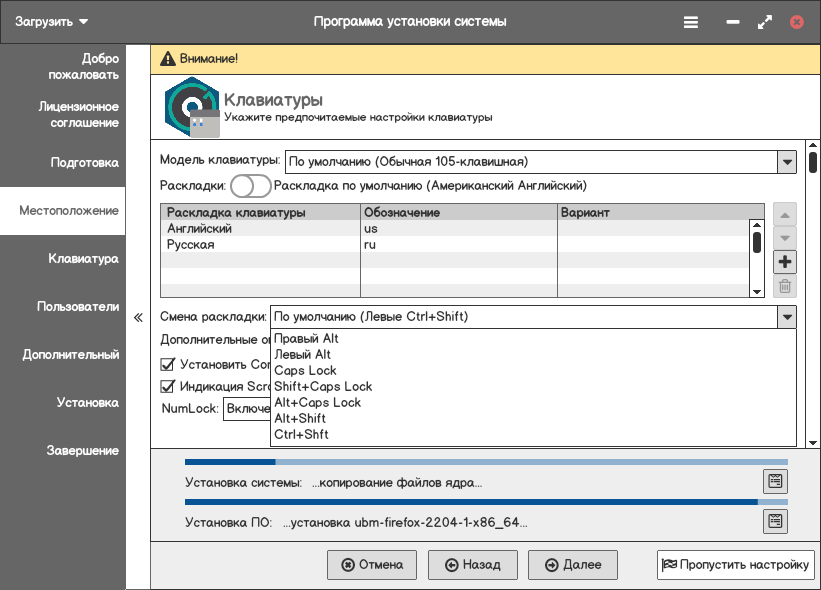
Task: Move the layout up with the arrow icon
Action: tap(785, 215)
